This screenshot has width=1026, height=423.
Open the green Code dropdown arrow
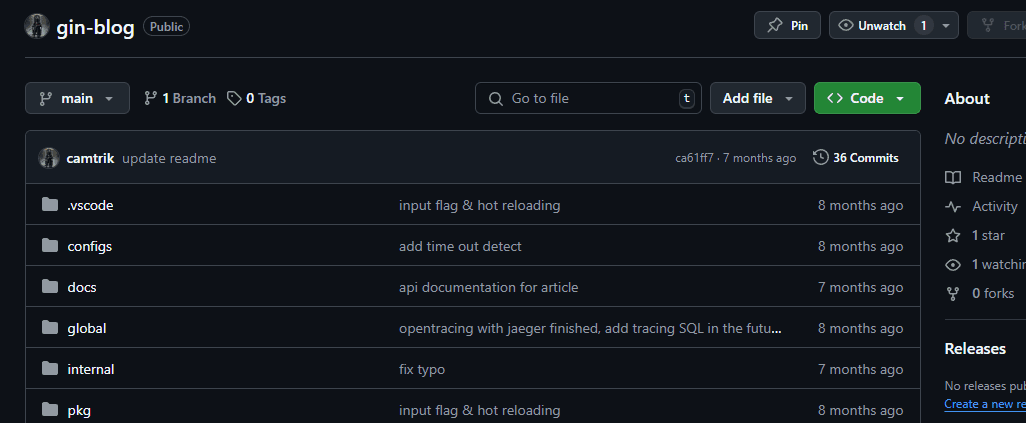[x=900, y=98]
